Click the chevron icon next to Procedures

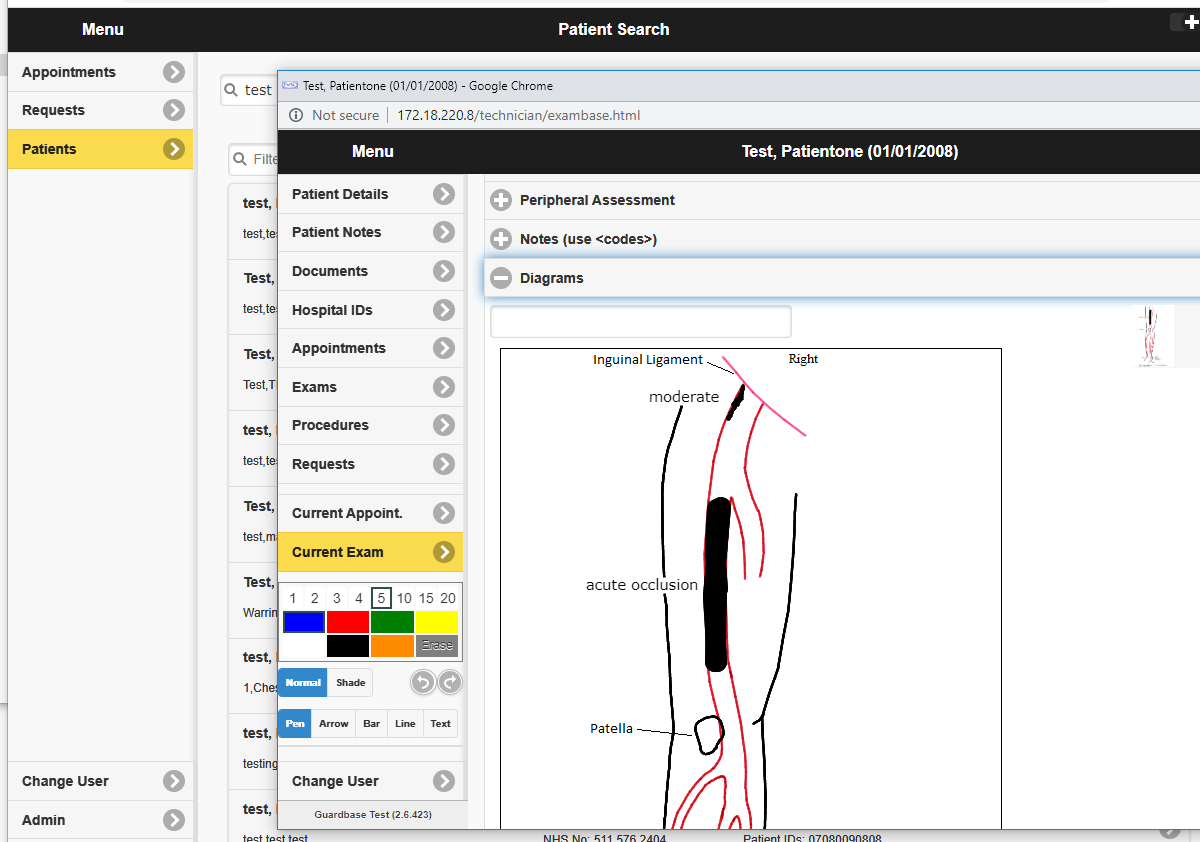point(444,425)
